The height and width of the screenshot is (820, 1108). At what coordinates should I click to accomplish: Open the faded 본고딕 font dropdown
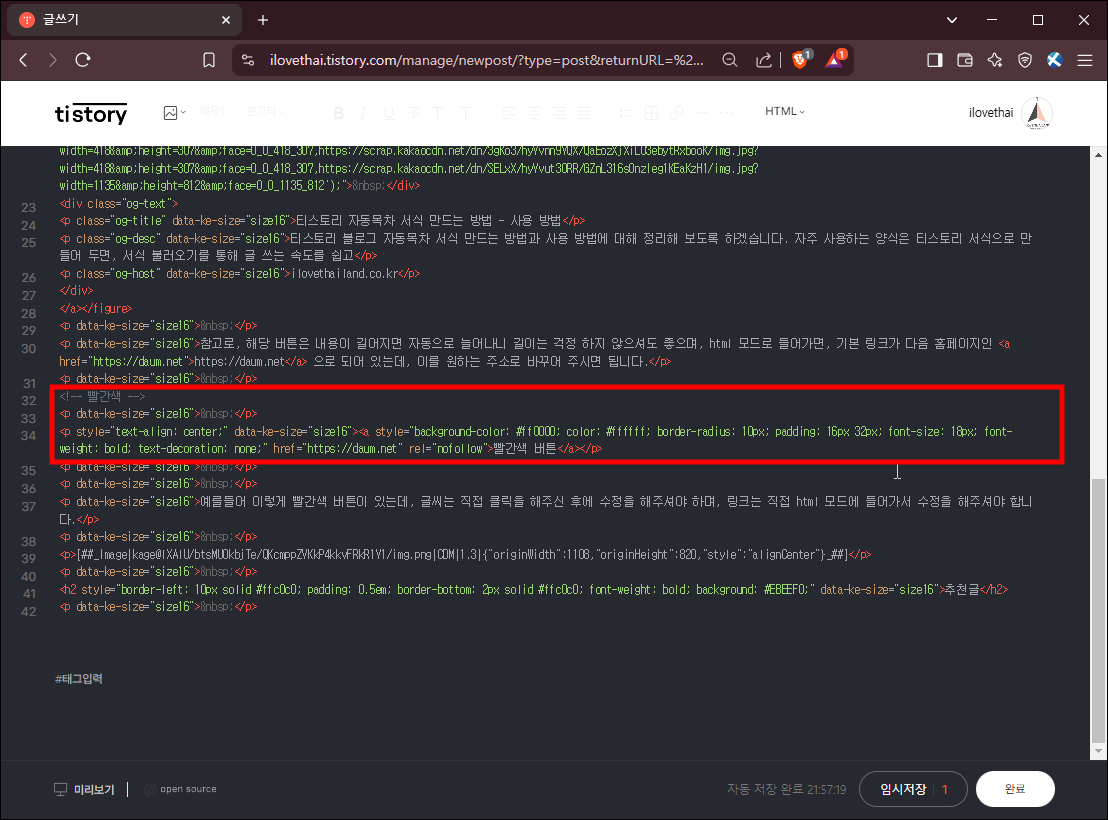point(265,112)
